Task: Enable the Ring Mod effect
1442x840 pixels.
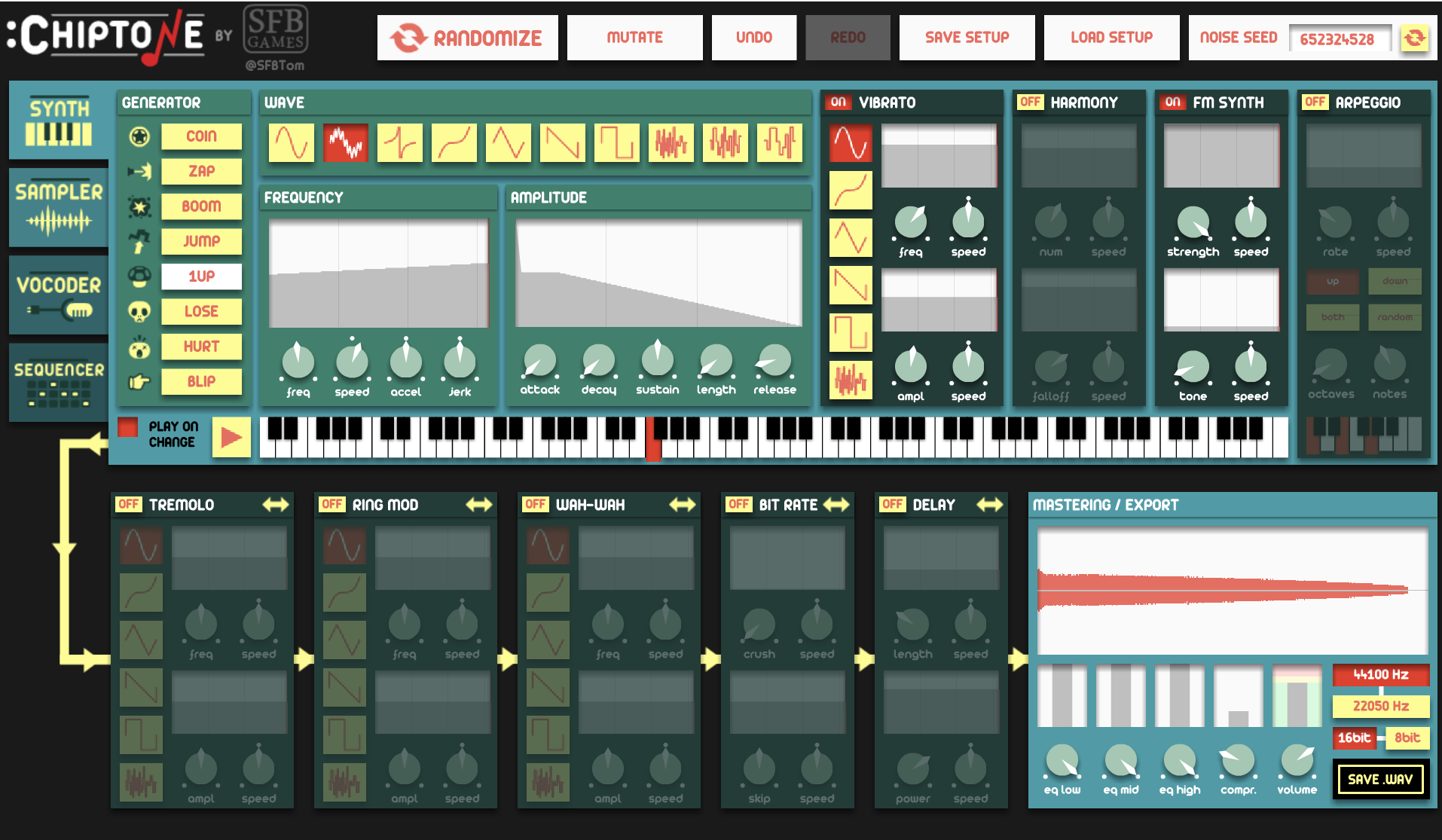Action: coord(332,505)
